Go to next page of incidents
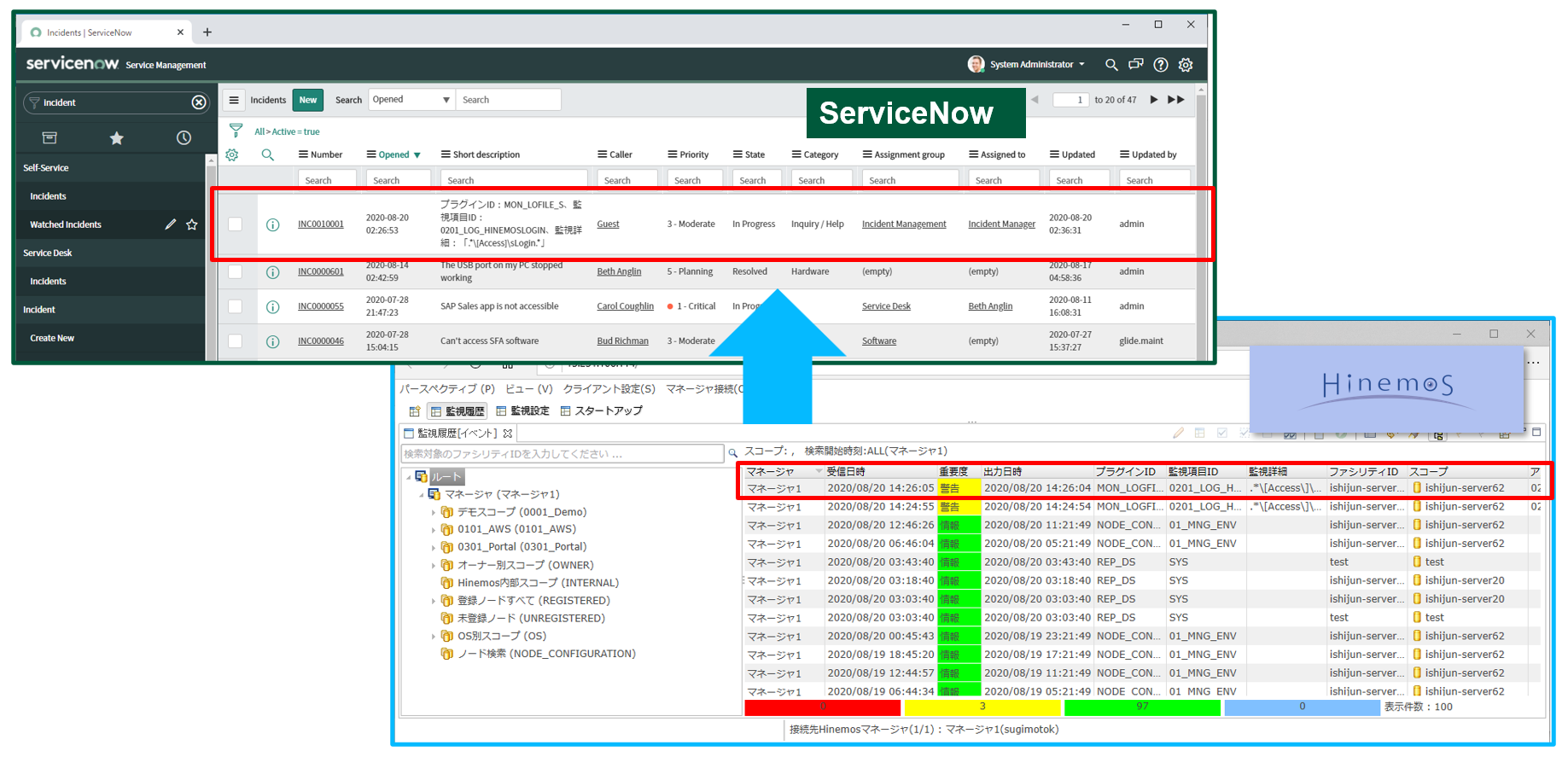The image size is (1568, 757). (x=1154, y=100)
